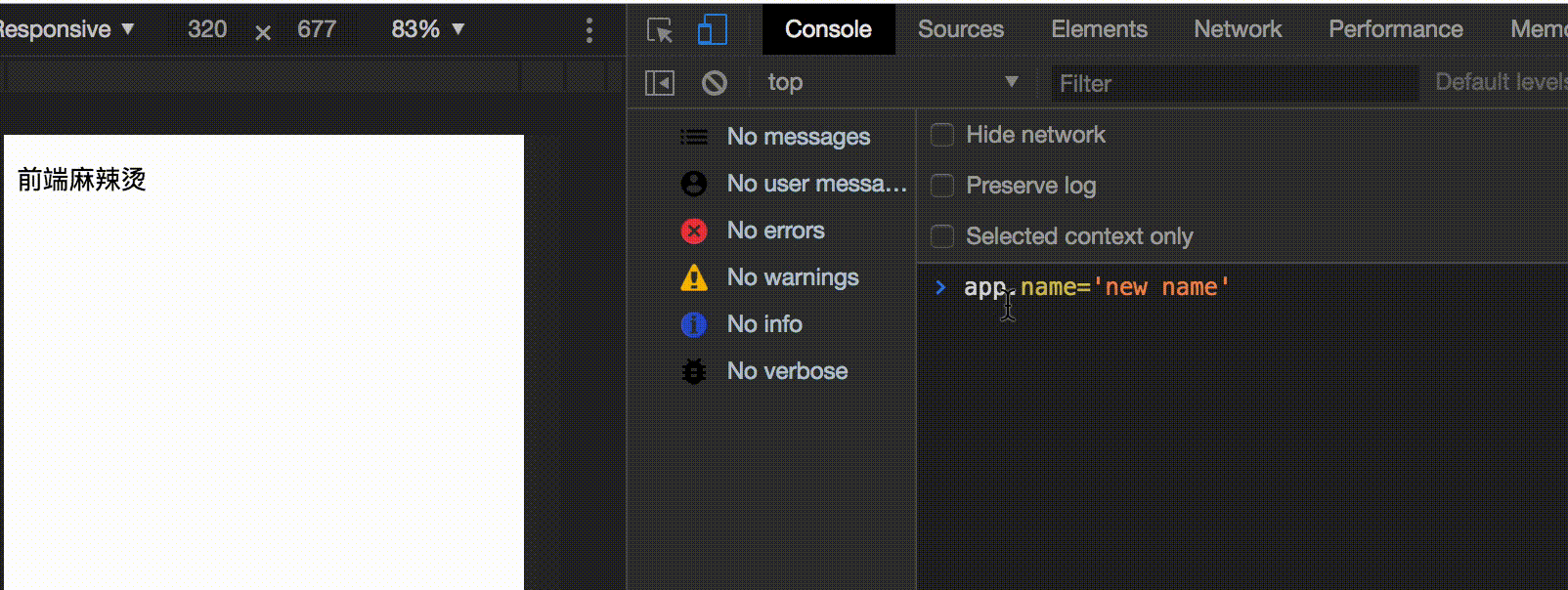1568x590 pixels.
Task: Open the Default levels selector
Action: [x=1500, y=82]
